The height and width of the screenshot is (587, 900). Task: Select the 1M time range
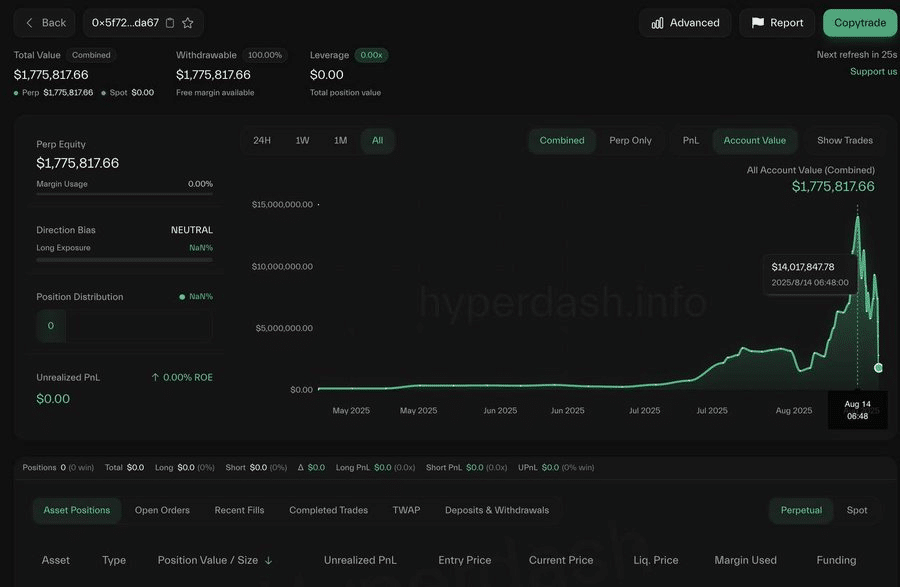tap(340, 141)
